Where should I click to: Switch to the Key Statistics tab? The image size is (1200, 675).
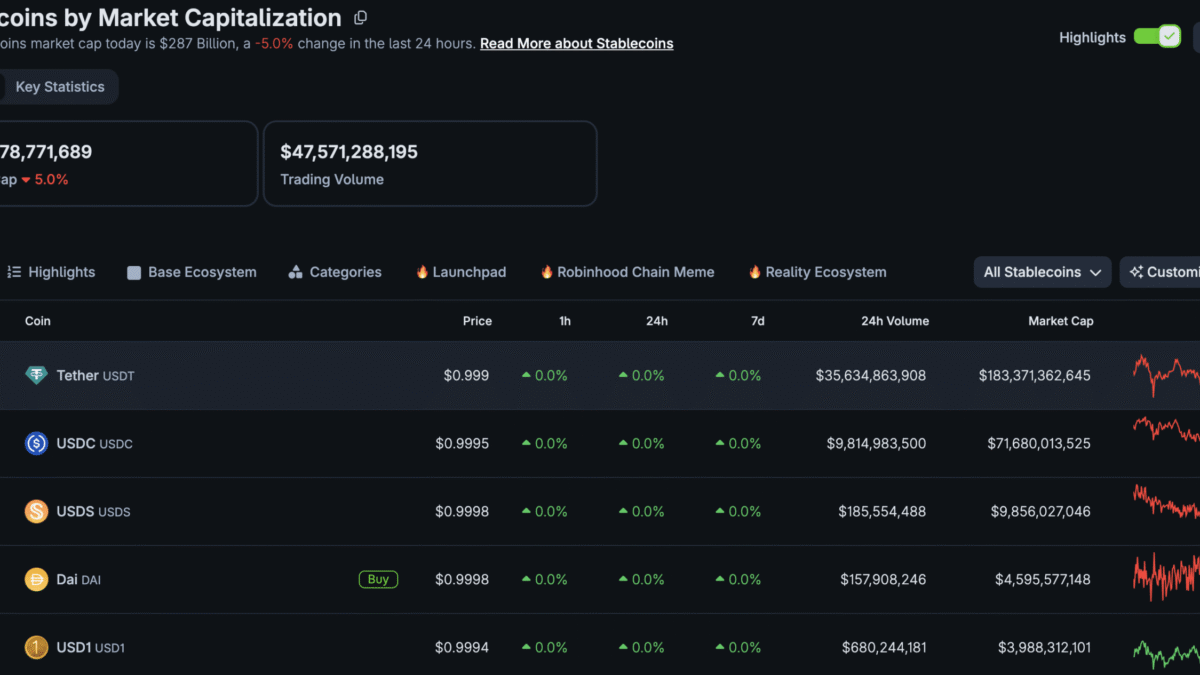pyautogui.click(x=60, y=87)
